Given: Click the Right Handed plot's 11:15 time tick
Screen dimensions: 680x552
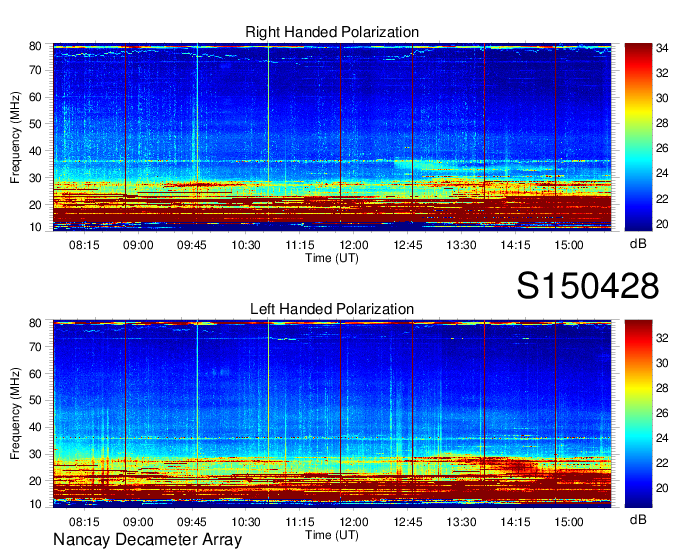Looking at the screenshot, I should (300, 245).
